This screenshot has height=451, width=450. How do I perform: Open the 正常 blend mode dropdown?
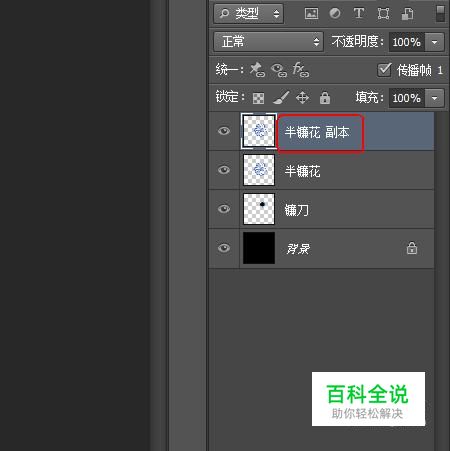coord(268,42)
